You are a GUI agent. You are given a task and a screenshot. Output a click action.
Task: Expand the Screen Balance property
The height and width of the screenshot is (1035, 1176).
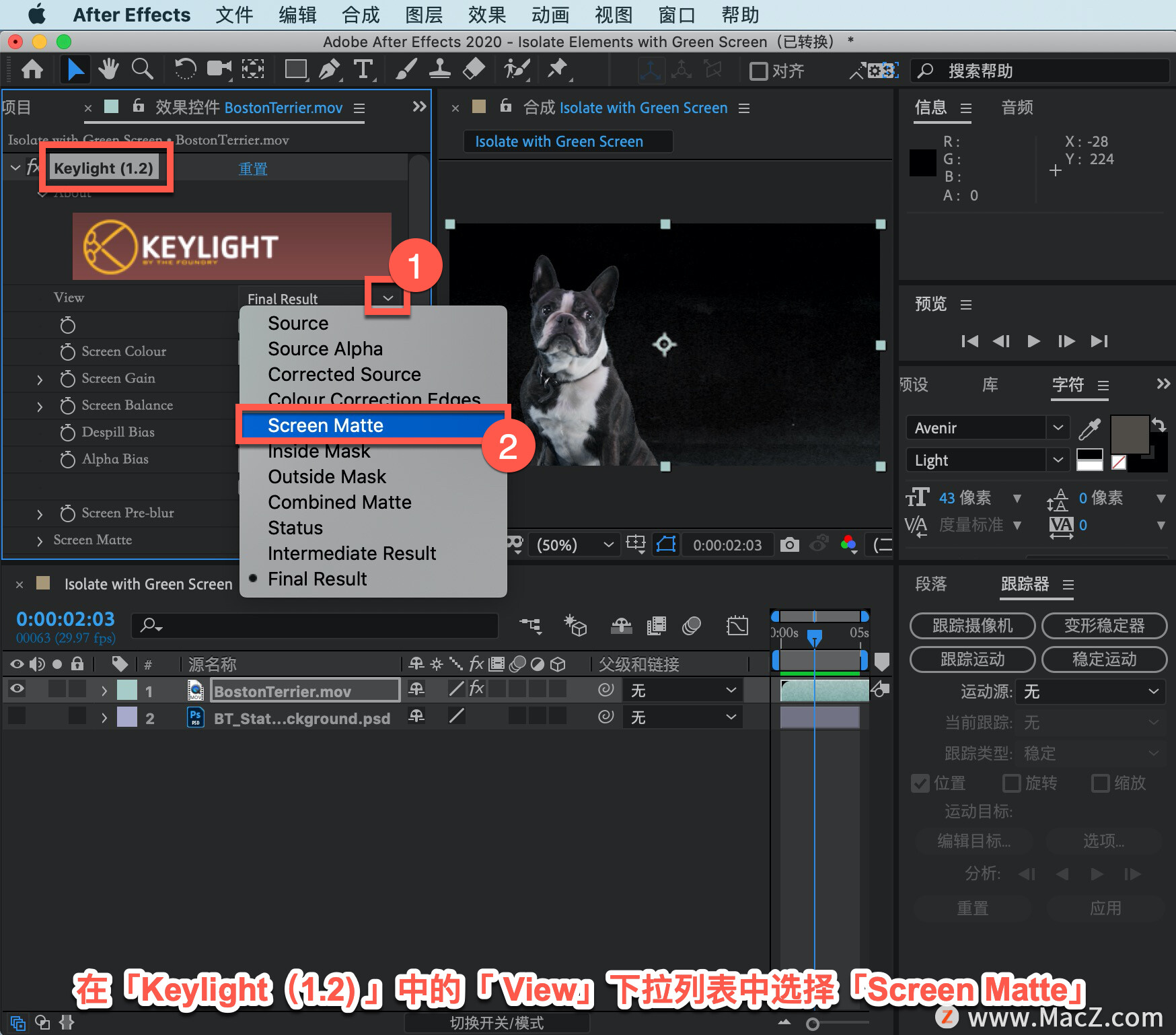coord(40,406)
